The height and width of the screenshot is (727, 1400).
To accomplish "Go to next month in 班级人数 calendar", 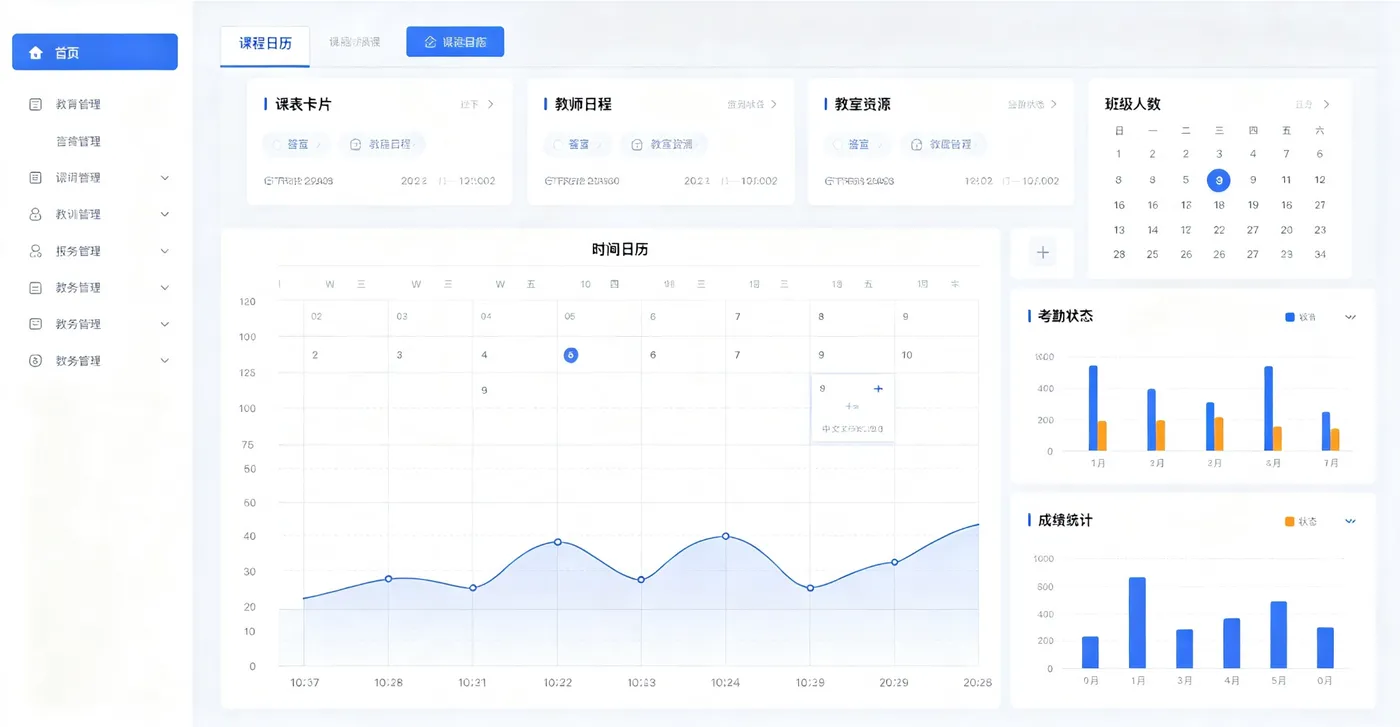I will coord(1327,104).
